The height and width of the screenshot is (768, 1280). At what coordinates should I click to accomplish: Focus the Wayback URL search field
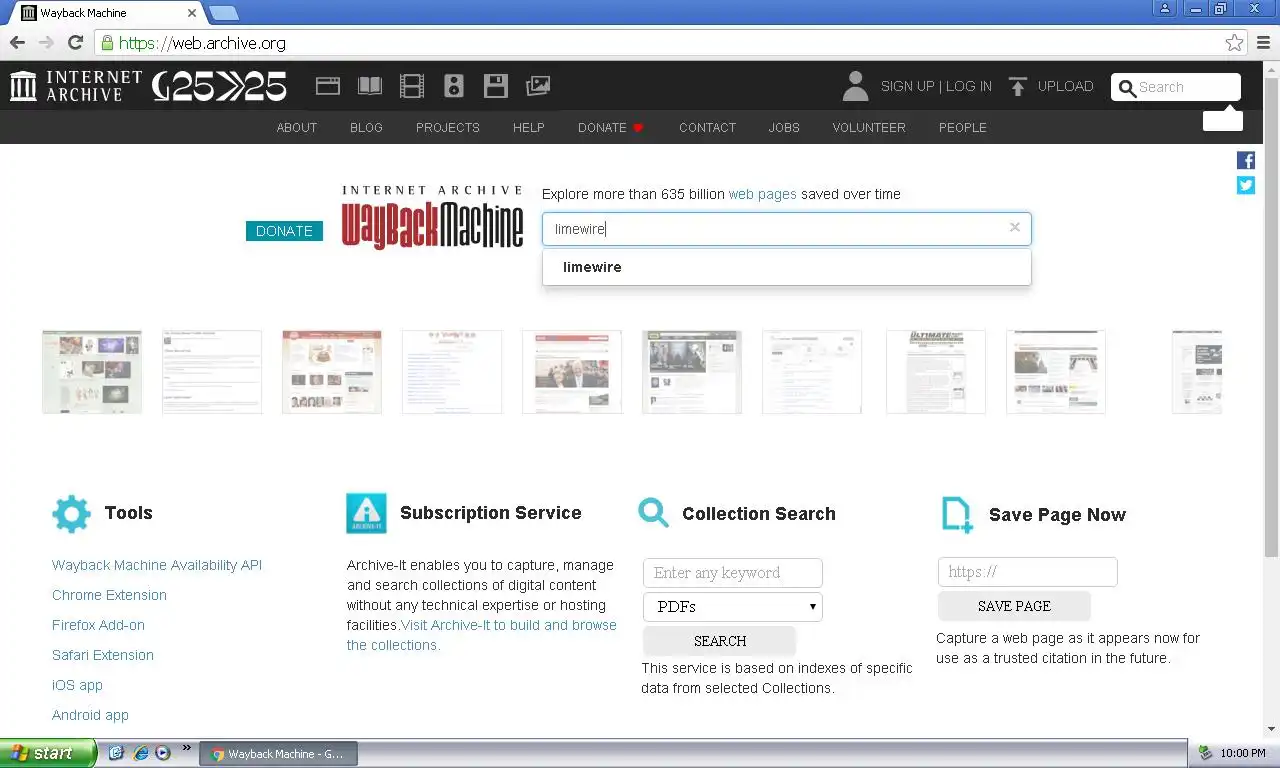coord(786,229)
